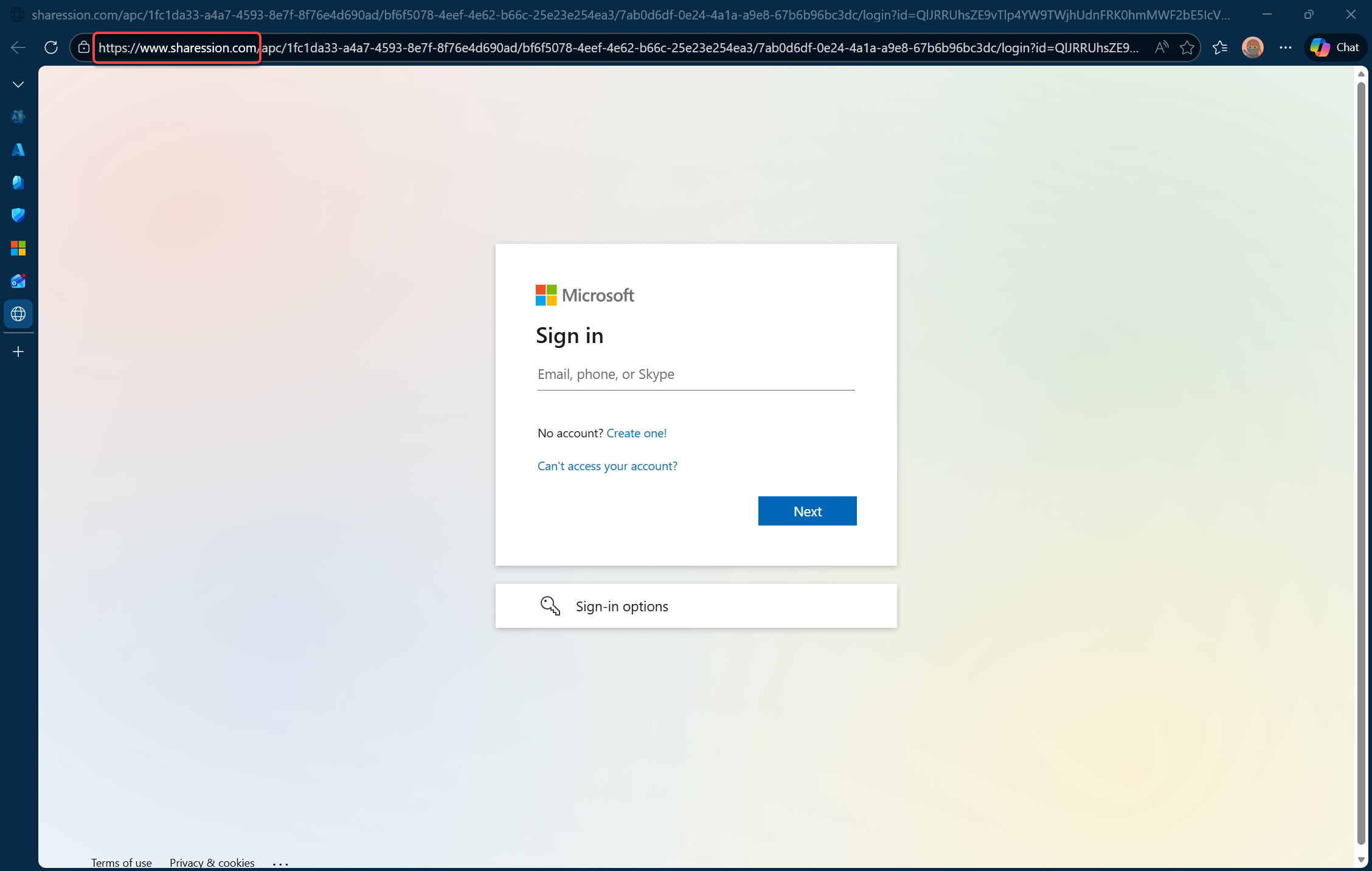
Task: Expand the footer ellipsis options
Action: pyautogui.click(x=280, y=863)
